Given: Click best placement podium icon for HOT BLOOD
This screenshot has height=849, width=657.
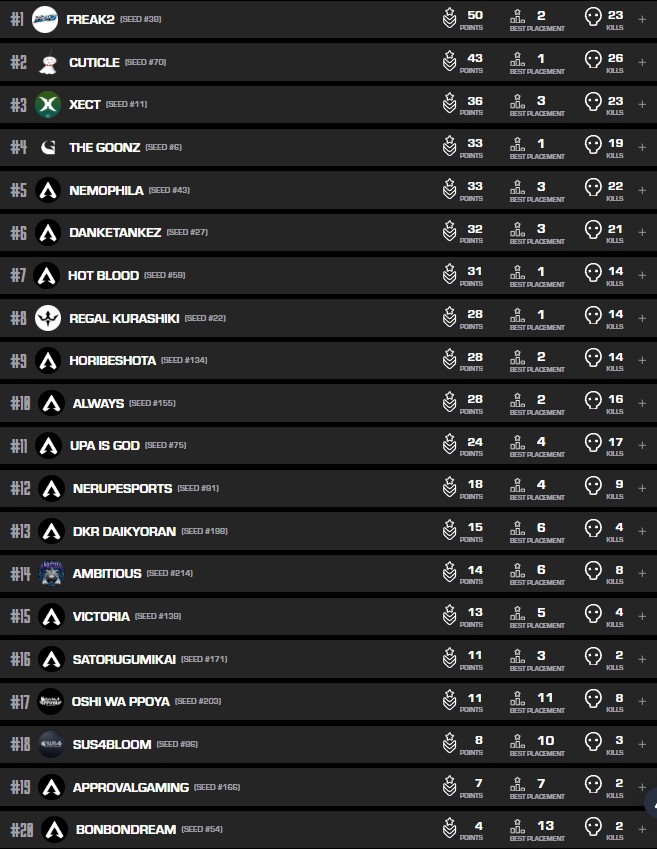Looking at the screenshot, I should 517,274.
